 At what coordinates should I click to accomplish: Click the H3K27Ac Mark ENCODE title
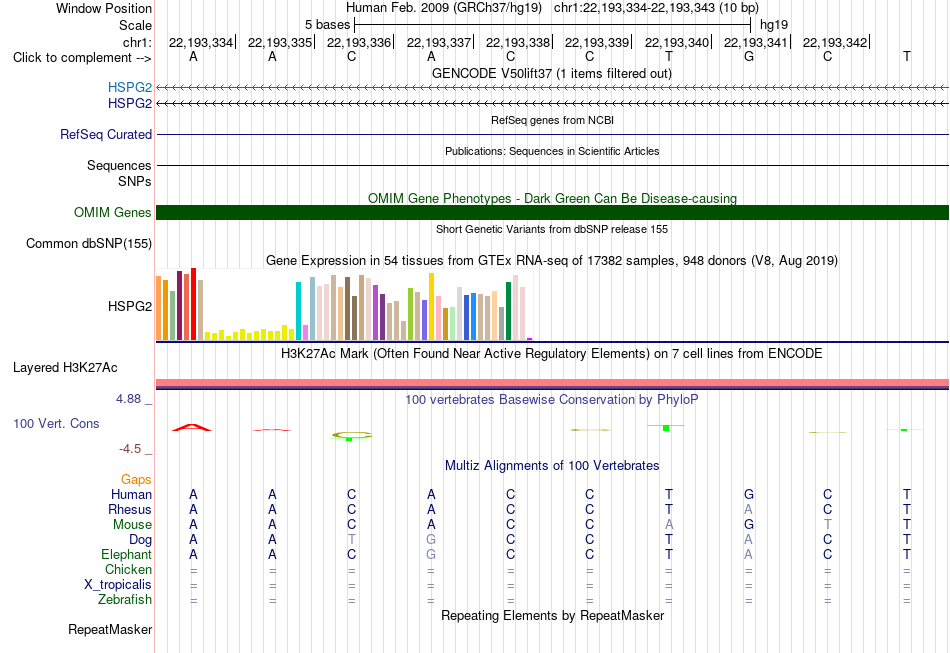tap(552, 353)
